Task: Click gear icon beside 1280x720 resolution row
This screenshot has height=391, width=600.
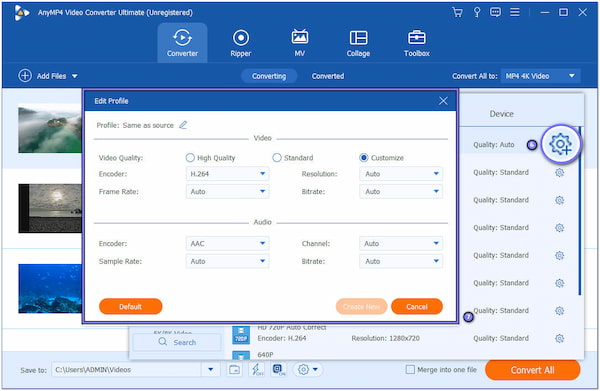Action: point(559,338)
